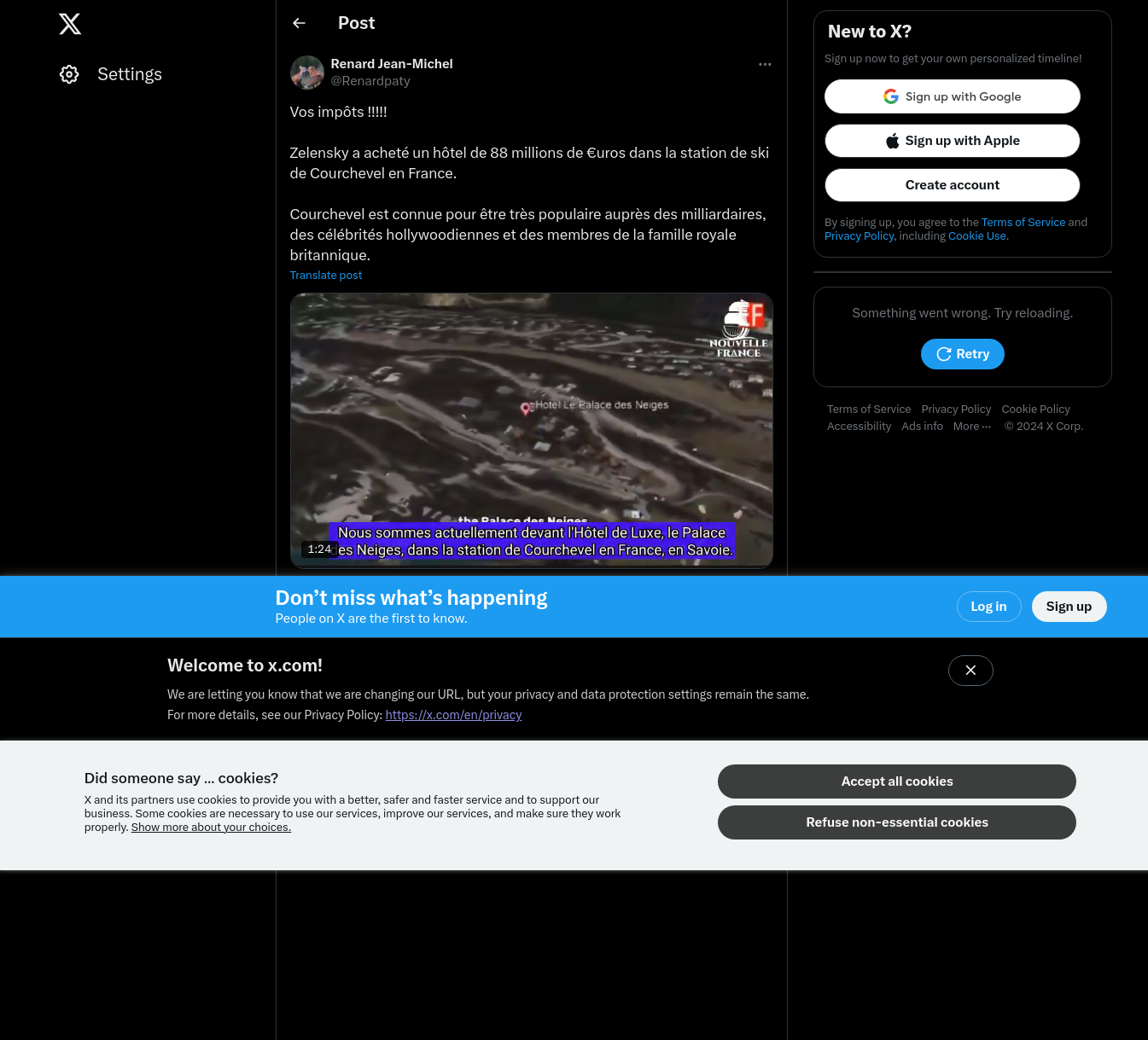Create a new account
This screenshot has width=1148, height=1040.
(x=953, y=185)
